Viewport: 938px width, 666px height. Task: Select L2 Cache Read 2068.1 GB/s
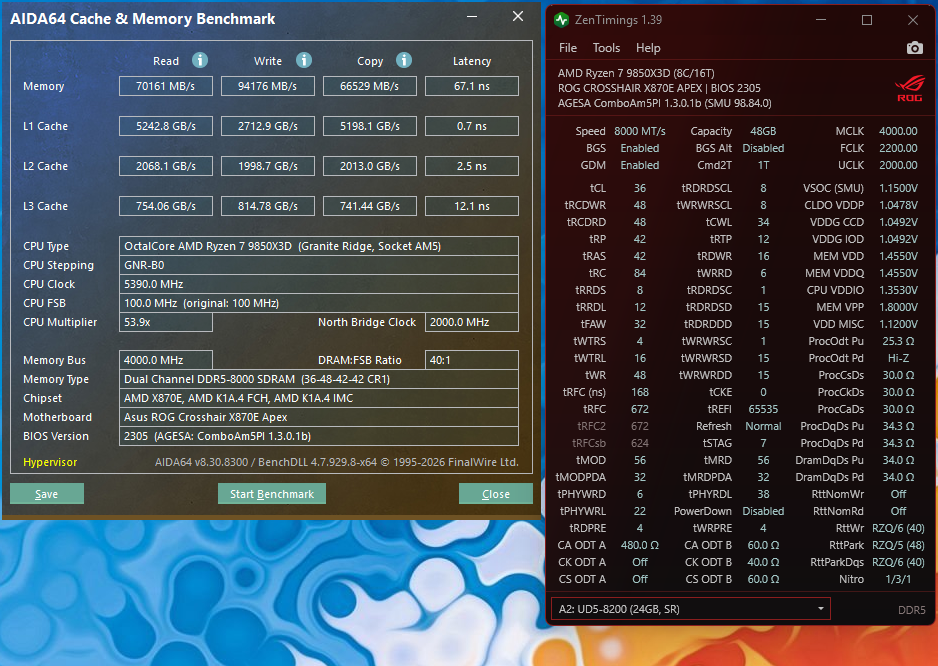(166, 166)
